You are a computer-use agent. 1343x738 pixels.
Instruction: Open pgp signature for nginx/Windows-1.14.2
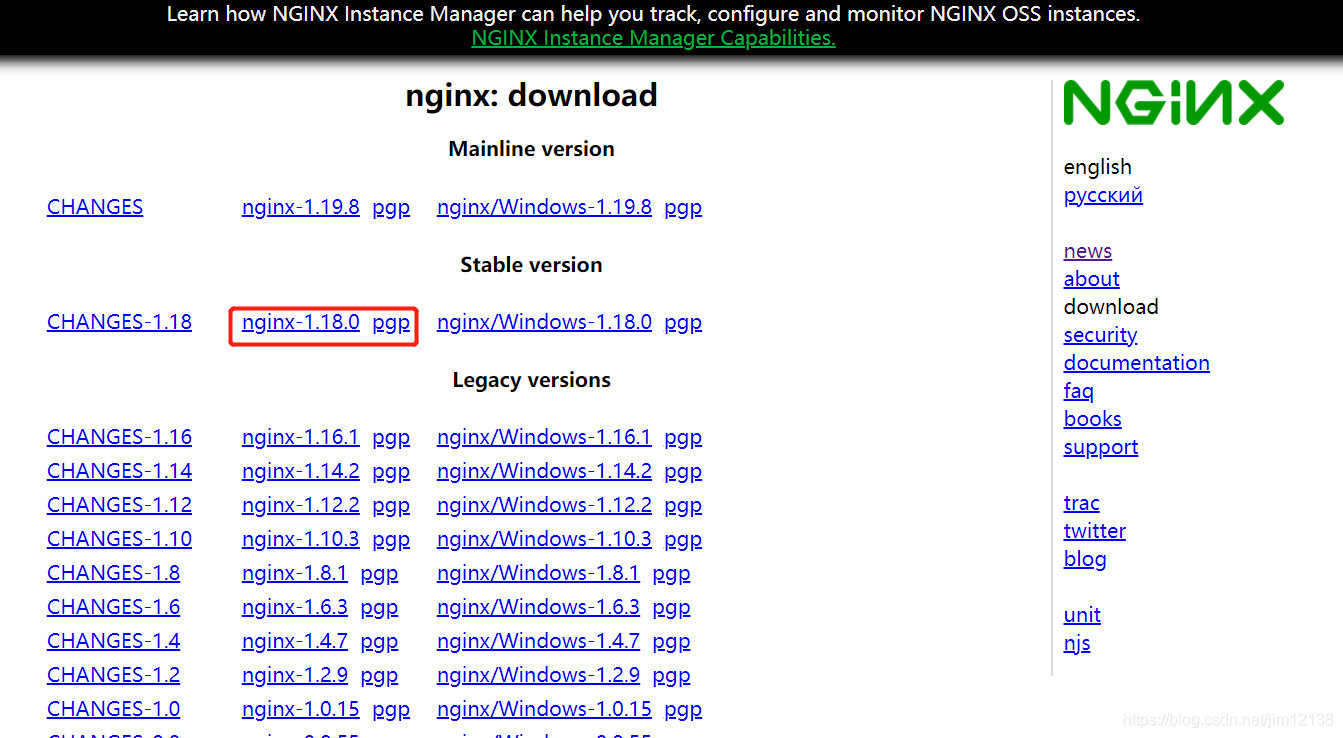coord(683,472)
